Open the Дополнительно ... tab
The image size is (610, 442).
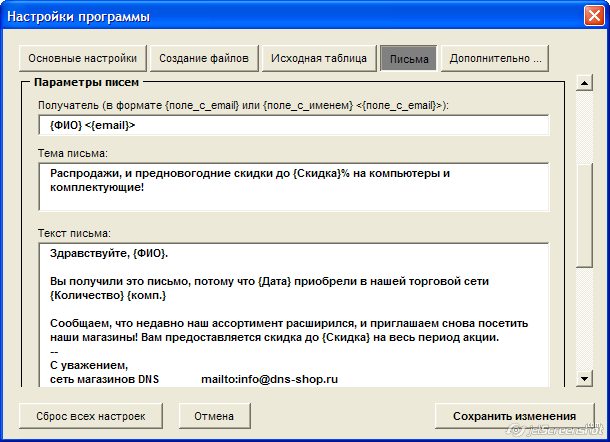495,58
